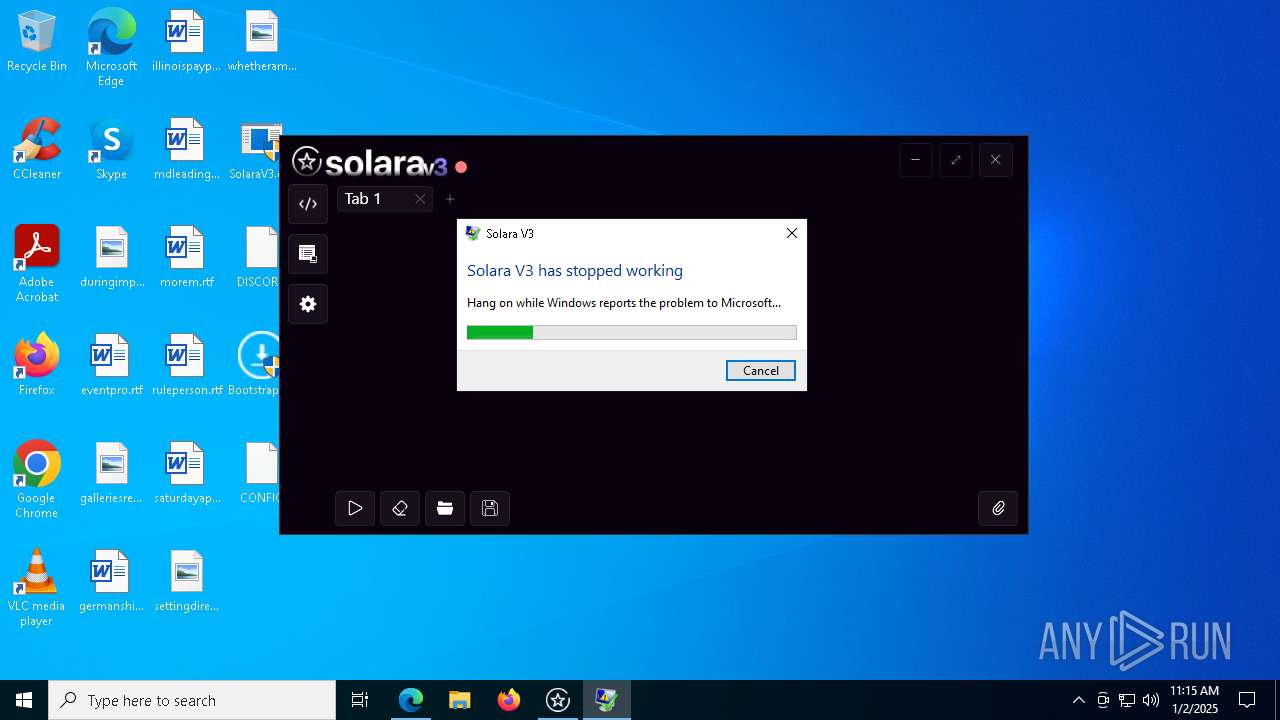Switch to Solara star icon in taskbar
This screenshot has height=720, width=1280.
557,700
